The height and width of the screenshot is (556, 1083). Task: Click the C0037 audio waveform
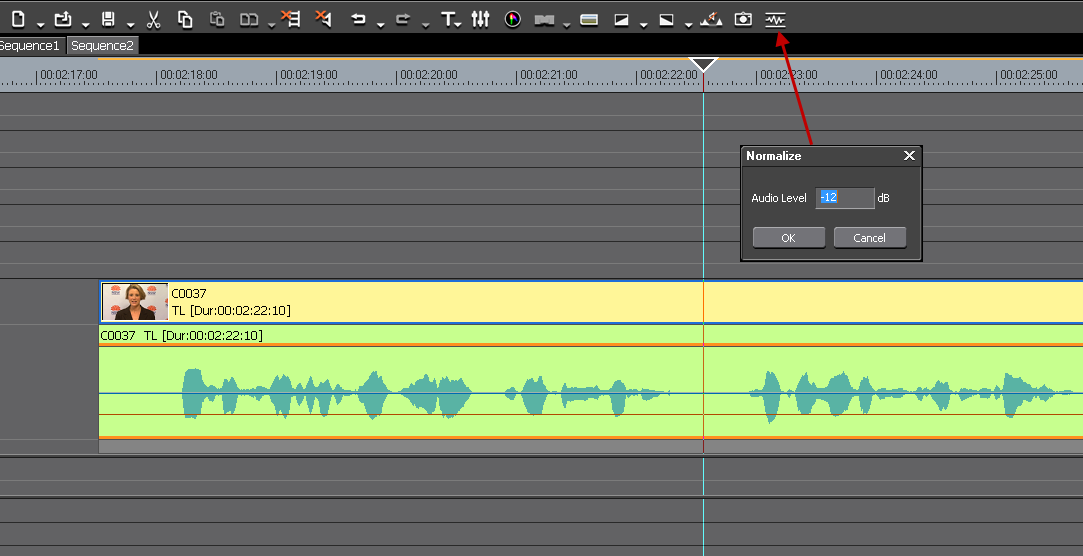[591, 392]
